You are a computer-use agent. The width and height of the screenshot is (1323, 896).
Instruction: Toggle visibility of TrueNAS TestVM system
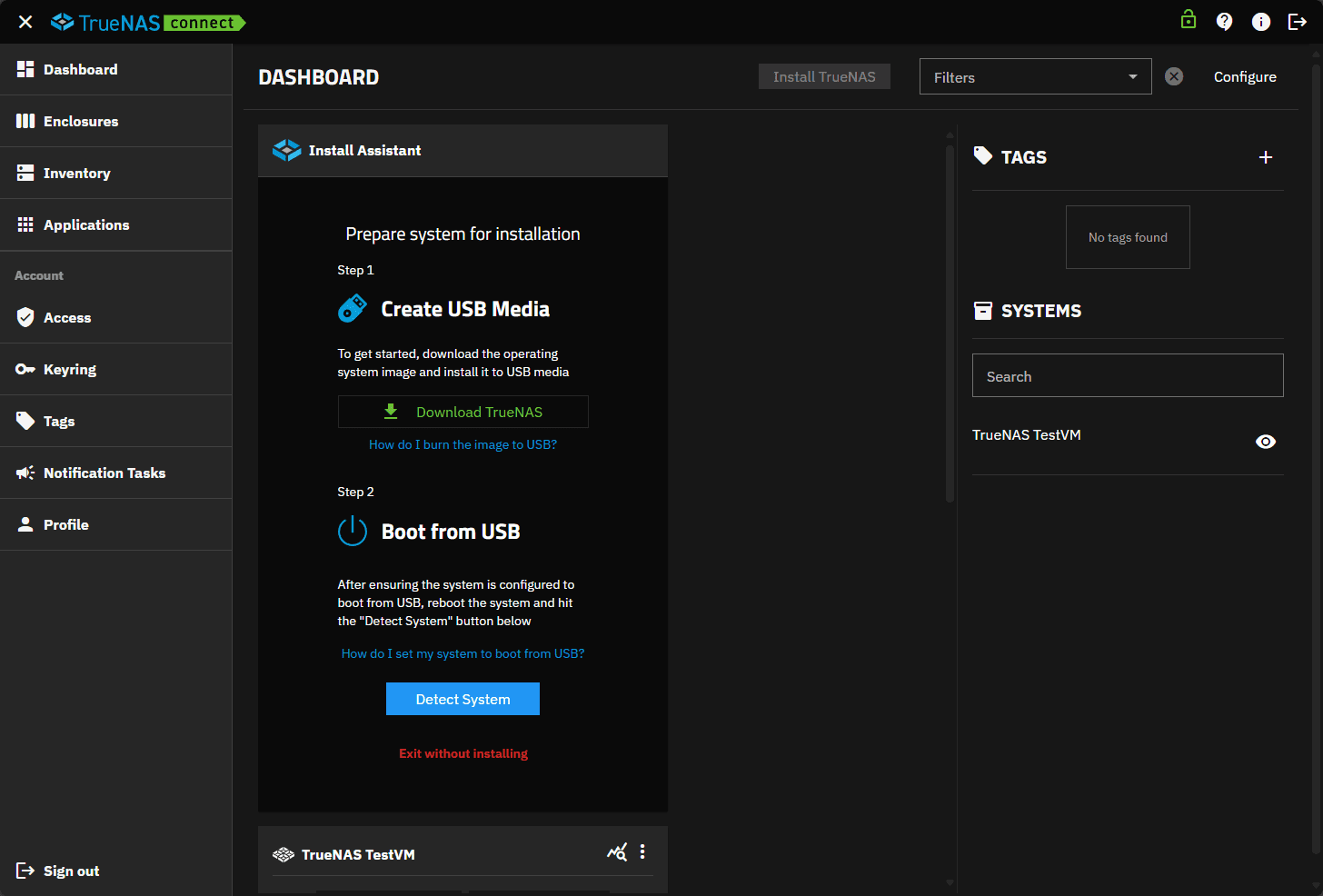1265,442
